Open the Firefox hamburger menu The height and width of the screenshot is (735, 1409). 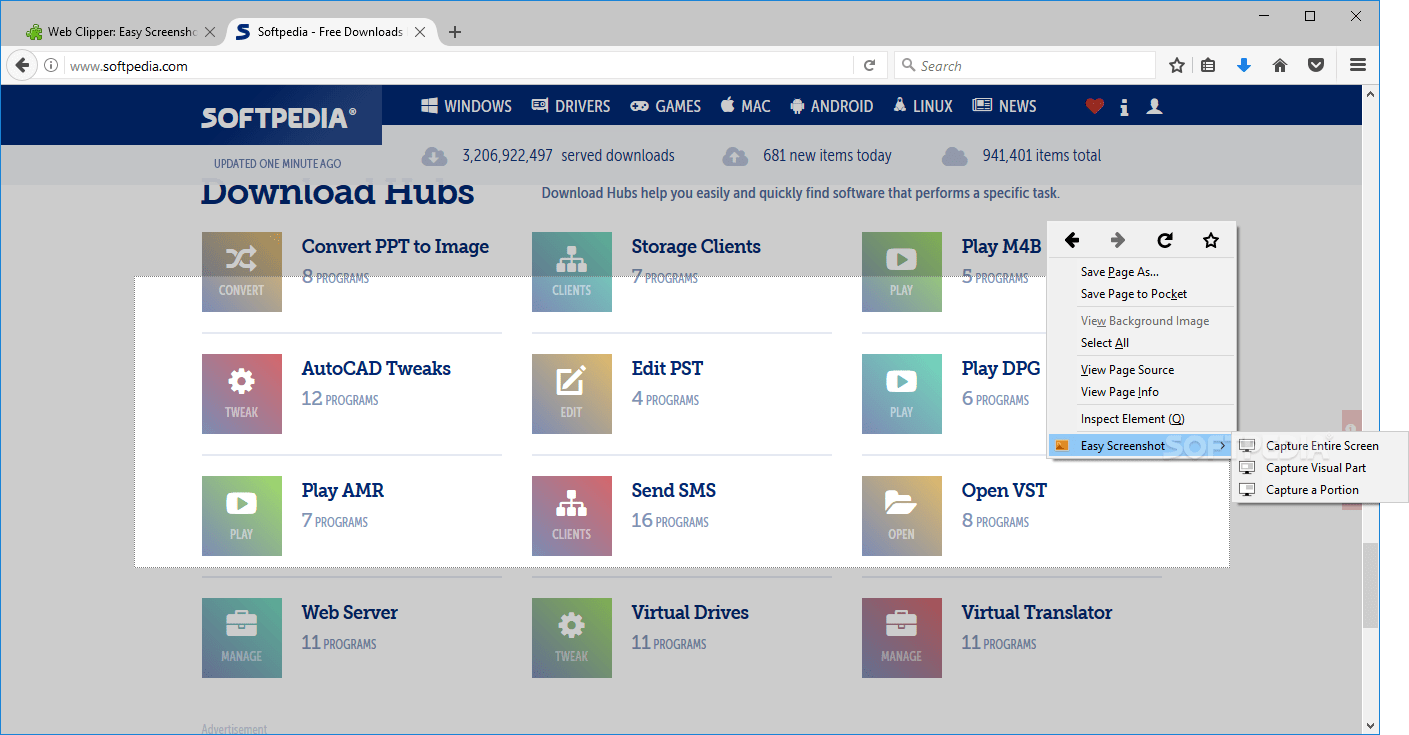[1358, 66]
